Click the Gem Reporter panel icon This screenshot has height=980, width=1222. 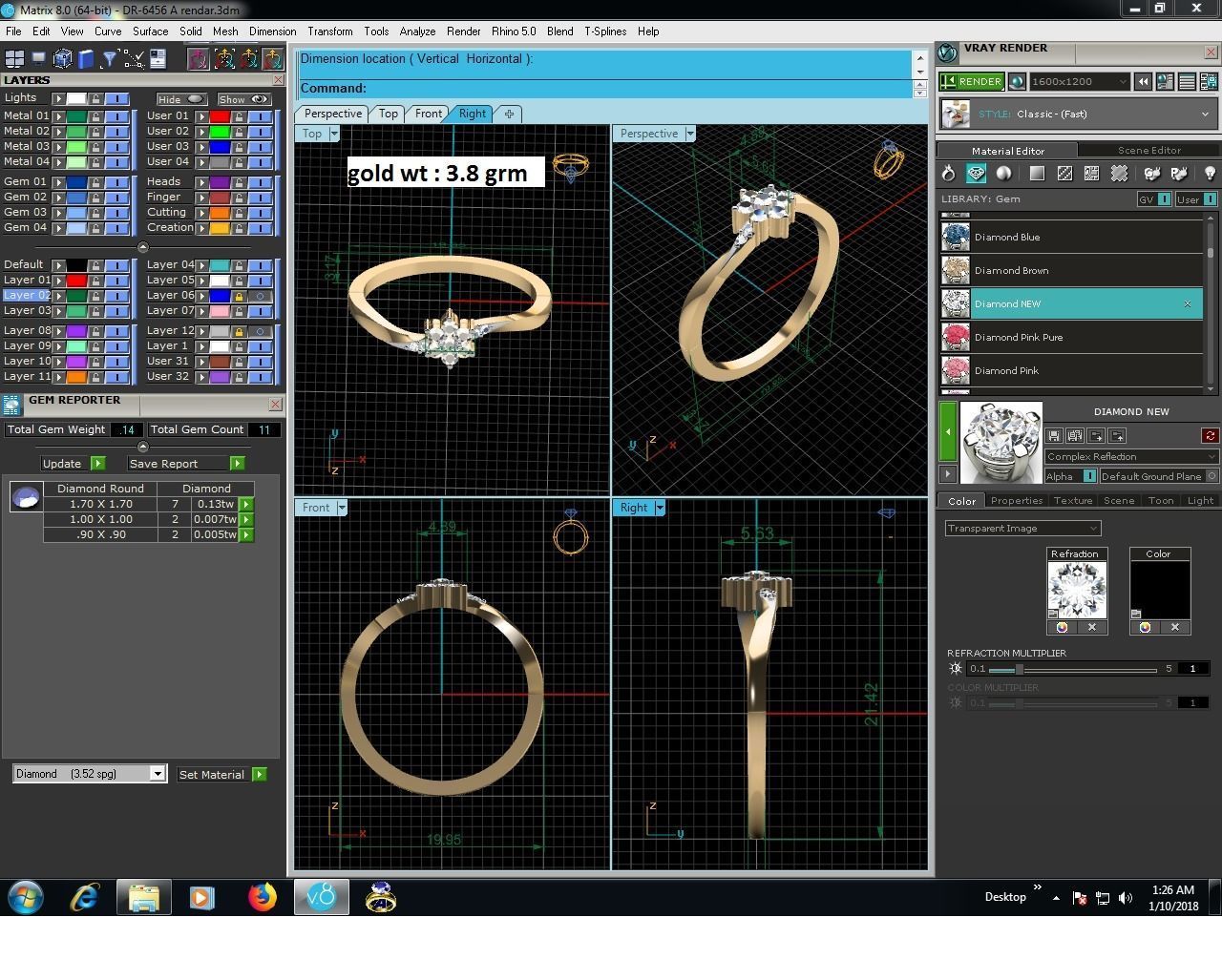11,405
